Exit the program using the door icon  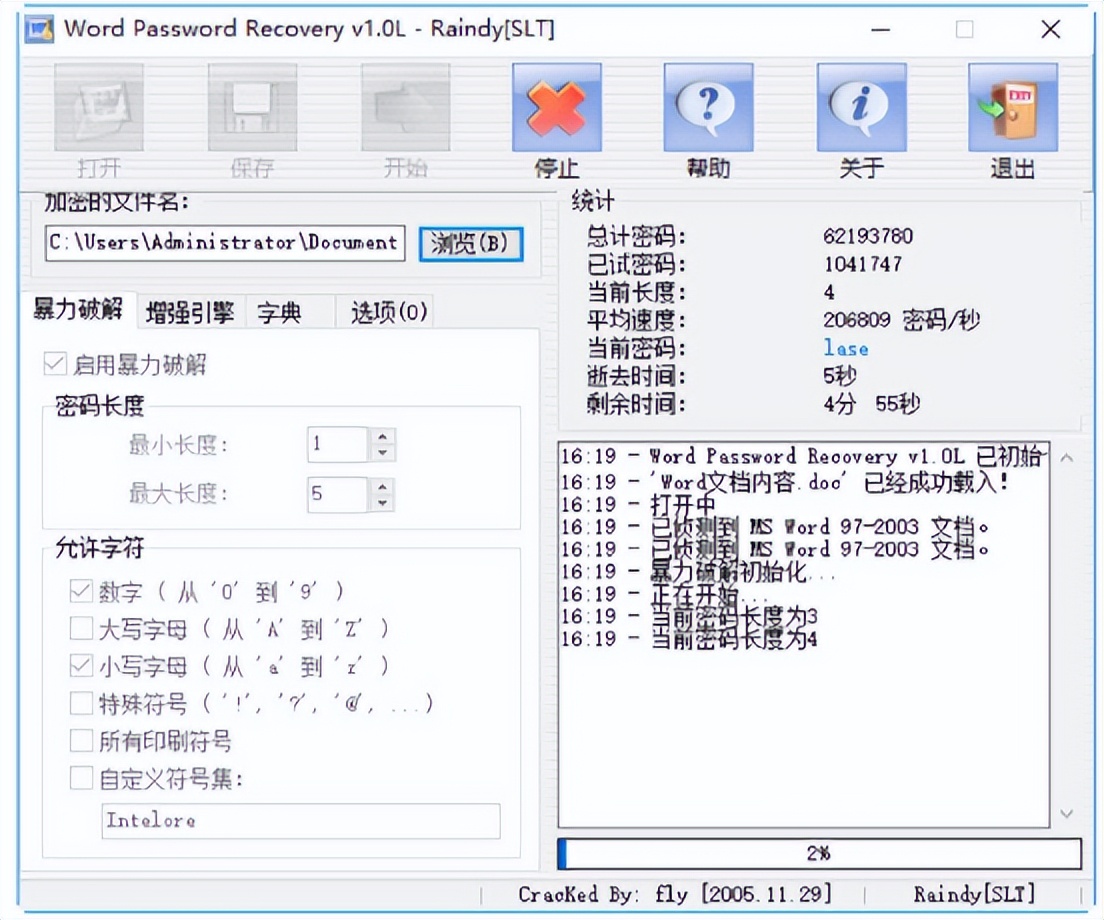[1012, 107]
